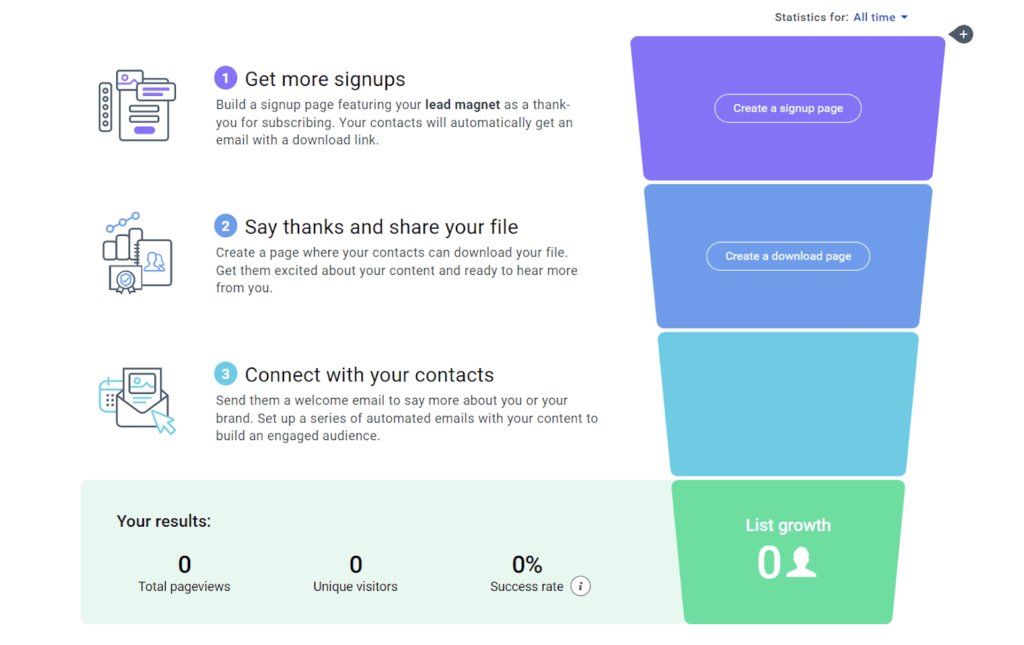
Task: Click the List growth person icon
Action: click(x=800, y=563)
